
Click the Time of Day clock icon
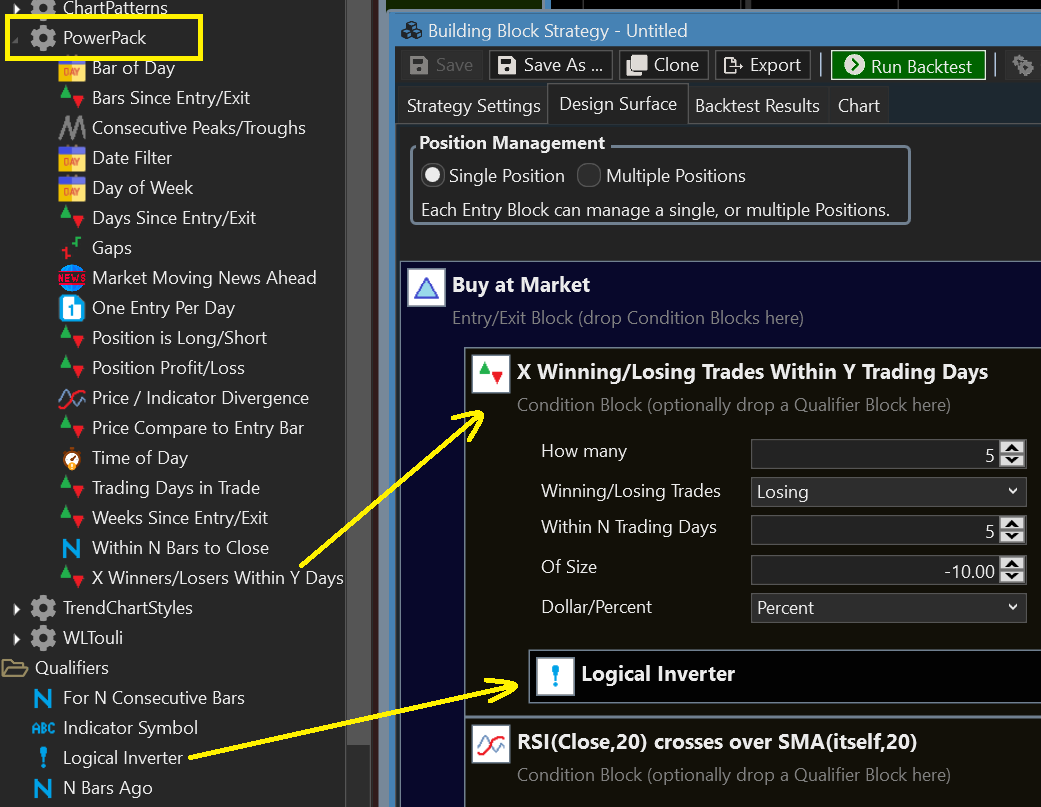(x=72, y=458)
